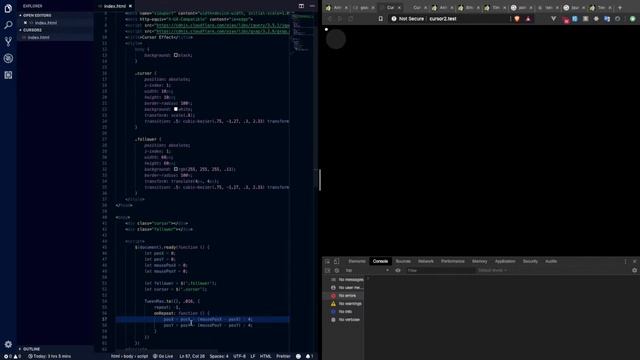The height and width of the screenshot is (360, 640).
Task: Click the html body script breadcrumb
Action: tap(129, 356)
